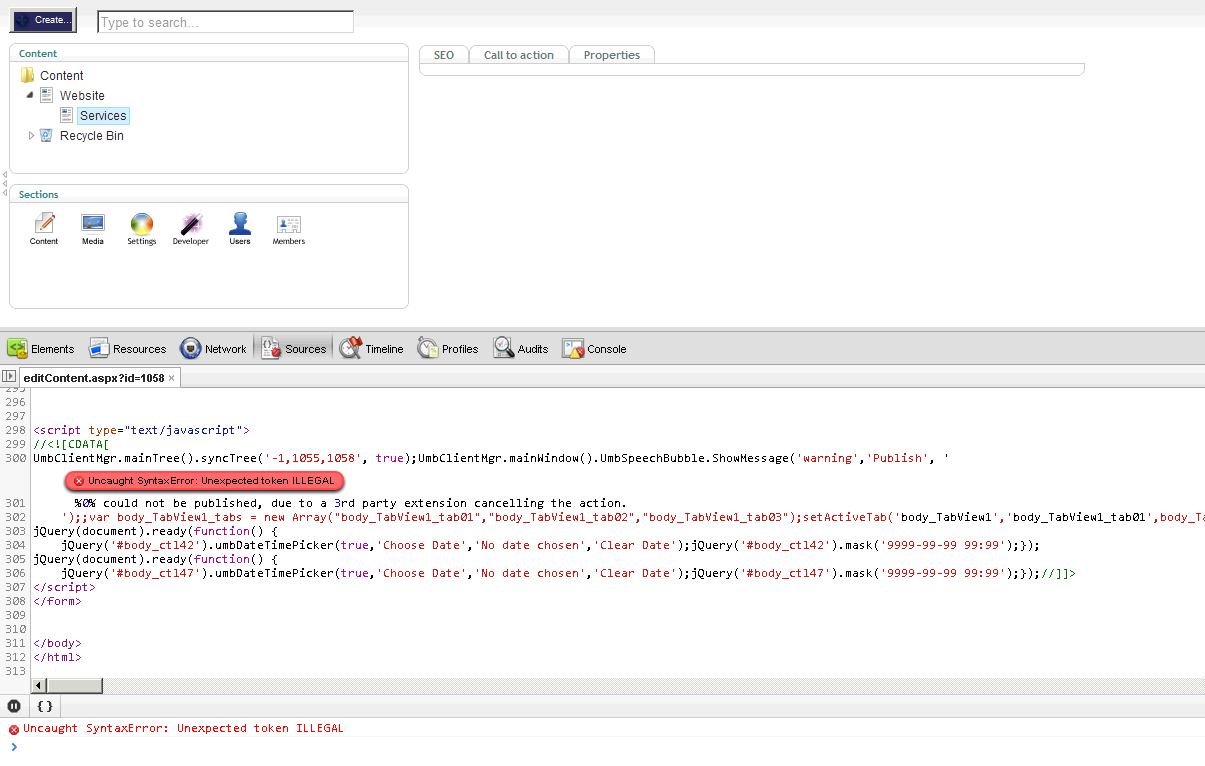Open DevTools Console panel
Viewport: 1205px width, 766px height.
(595, 349)
